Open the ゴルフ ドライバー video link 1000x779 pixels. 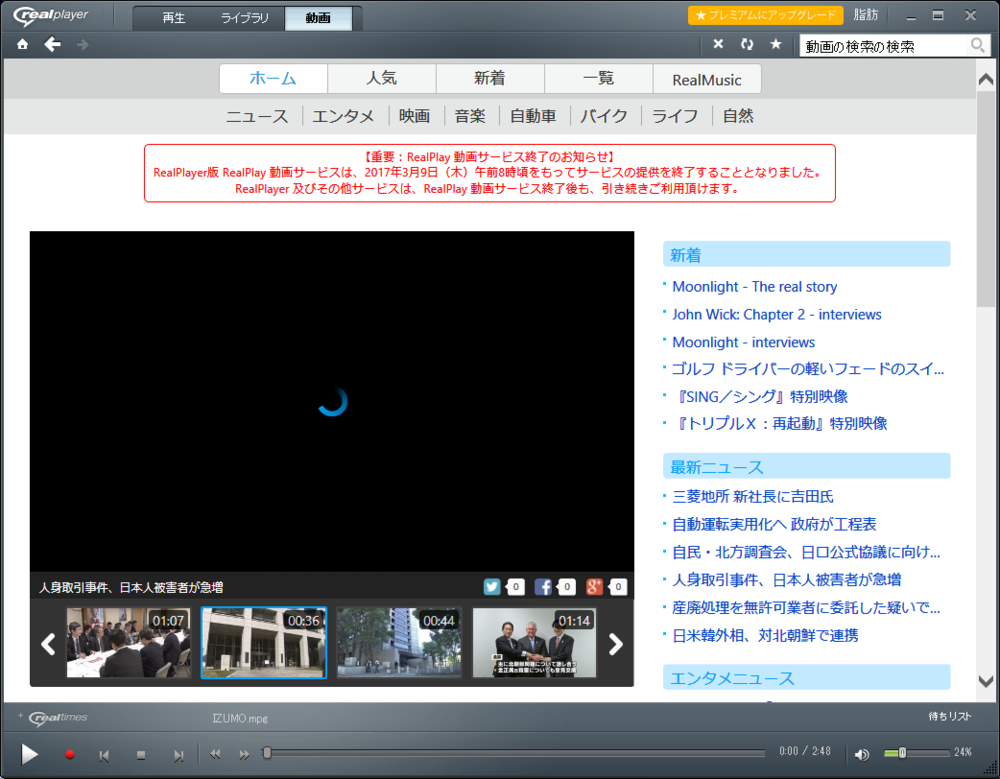tap(808, 369)
